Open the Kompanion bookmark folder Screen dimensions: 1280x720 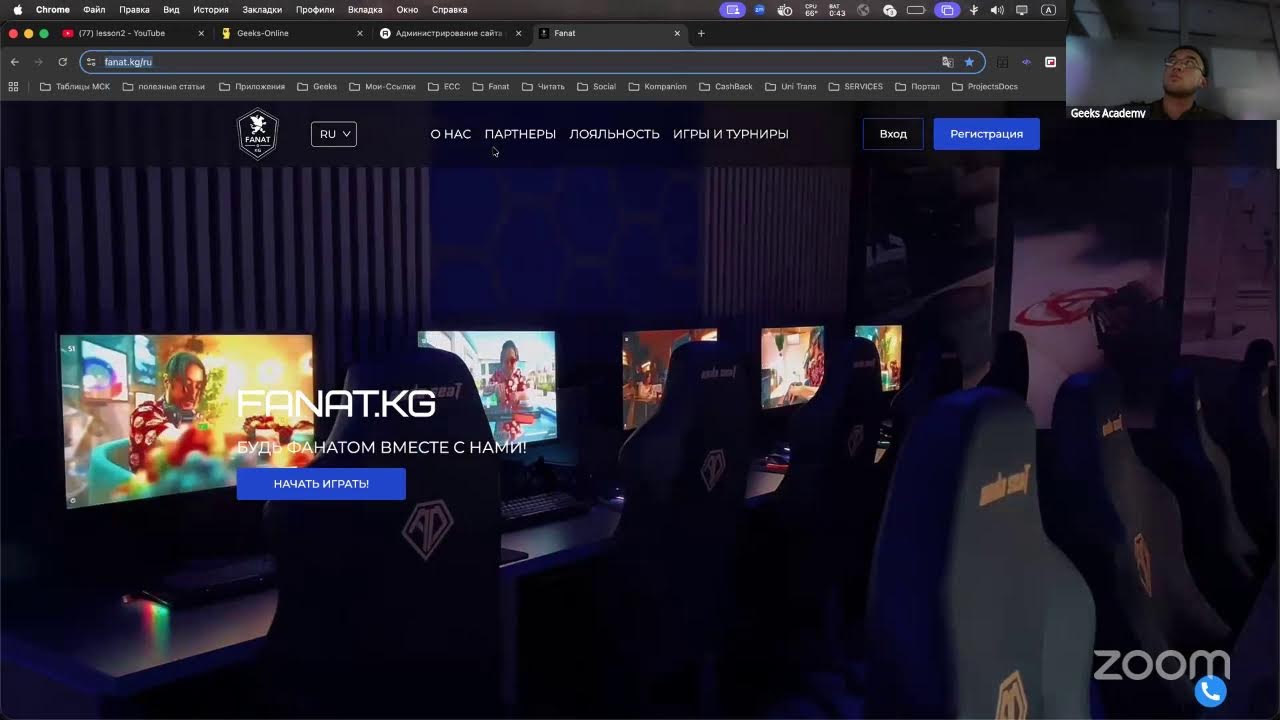click(x=657, y=87)
